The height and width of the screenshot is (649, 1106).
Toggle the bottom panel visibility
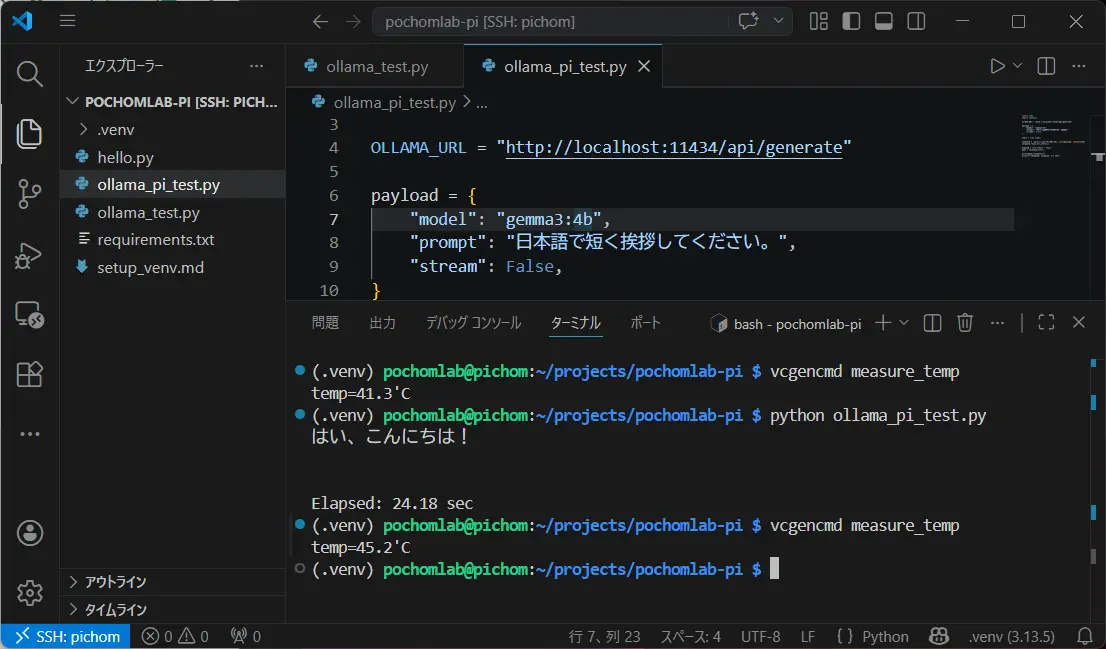coord(884,21)
